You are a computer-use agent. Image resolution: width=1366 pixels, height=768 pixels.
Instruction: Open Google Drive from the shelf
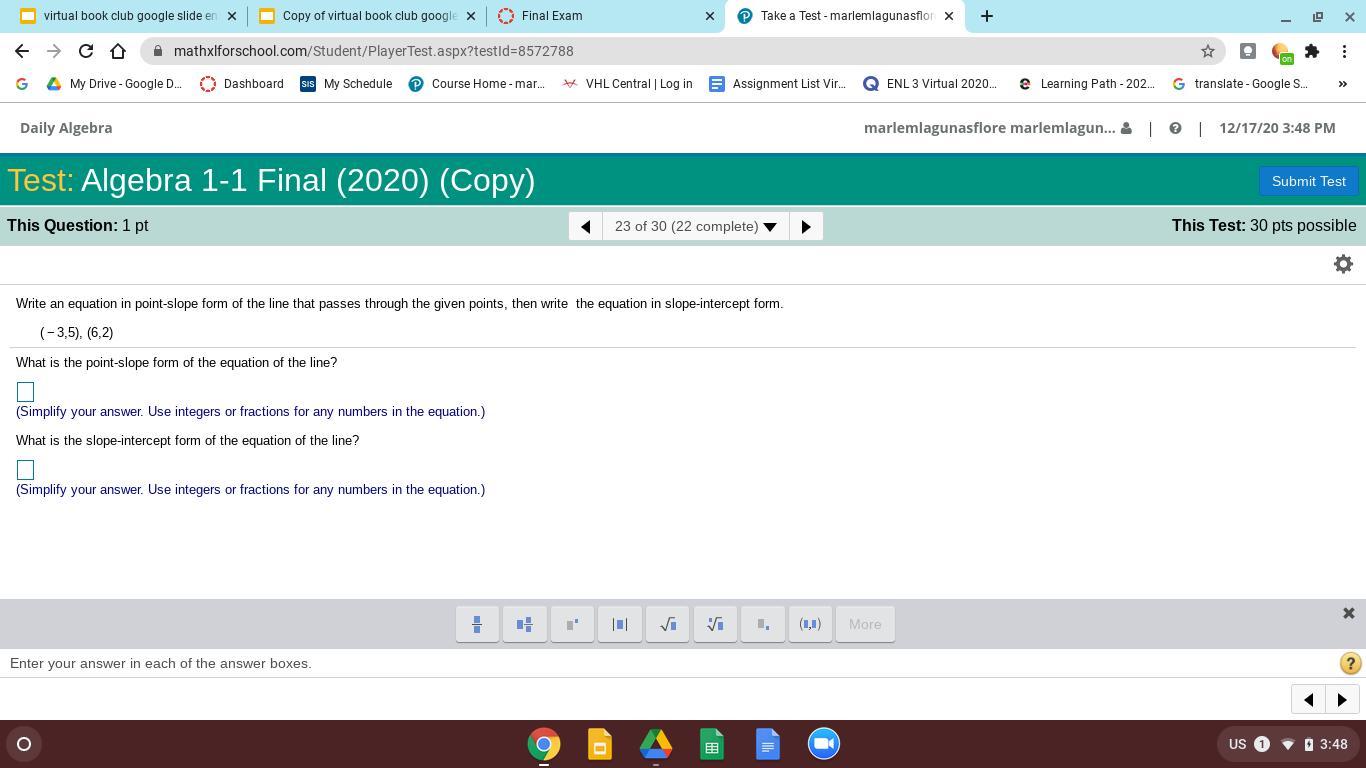(656, 744)
